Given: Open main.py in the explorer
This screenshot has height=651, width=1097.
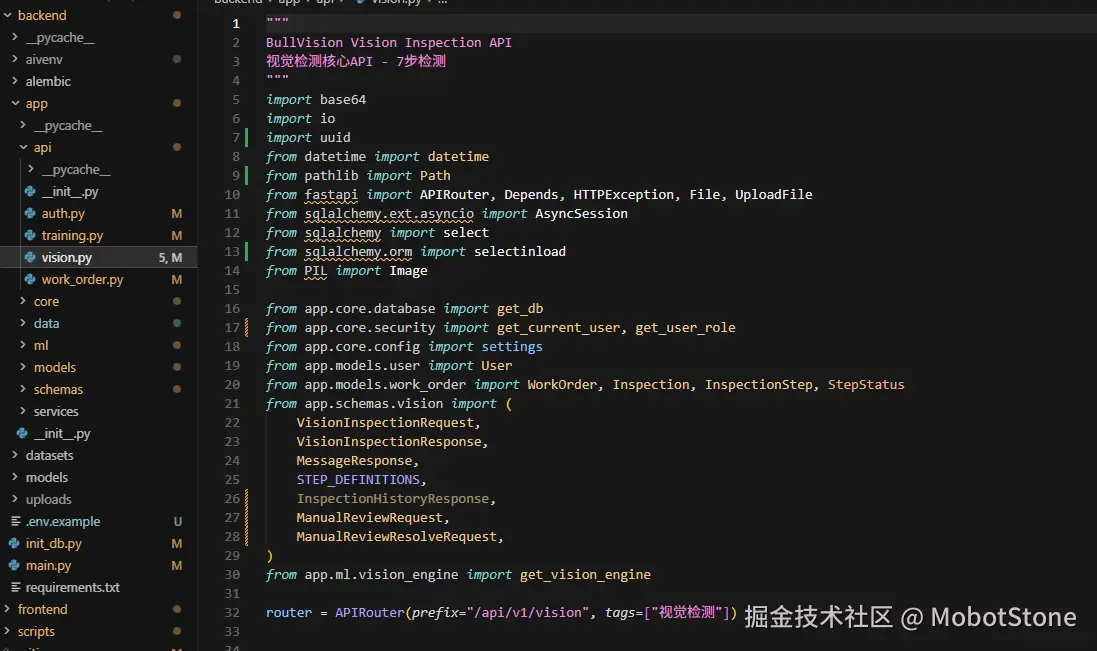Looking at the screenshot, I should tap(48, 565).
